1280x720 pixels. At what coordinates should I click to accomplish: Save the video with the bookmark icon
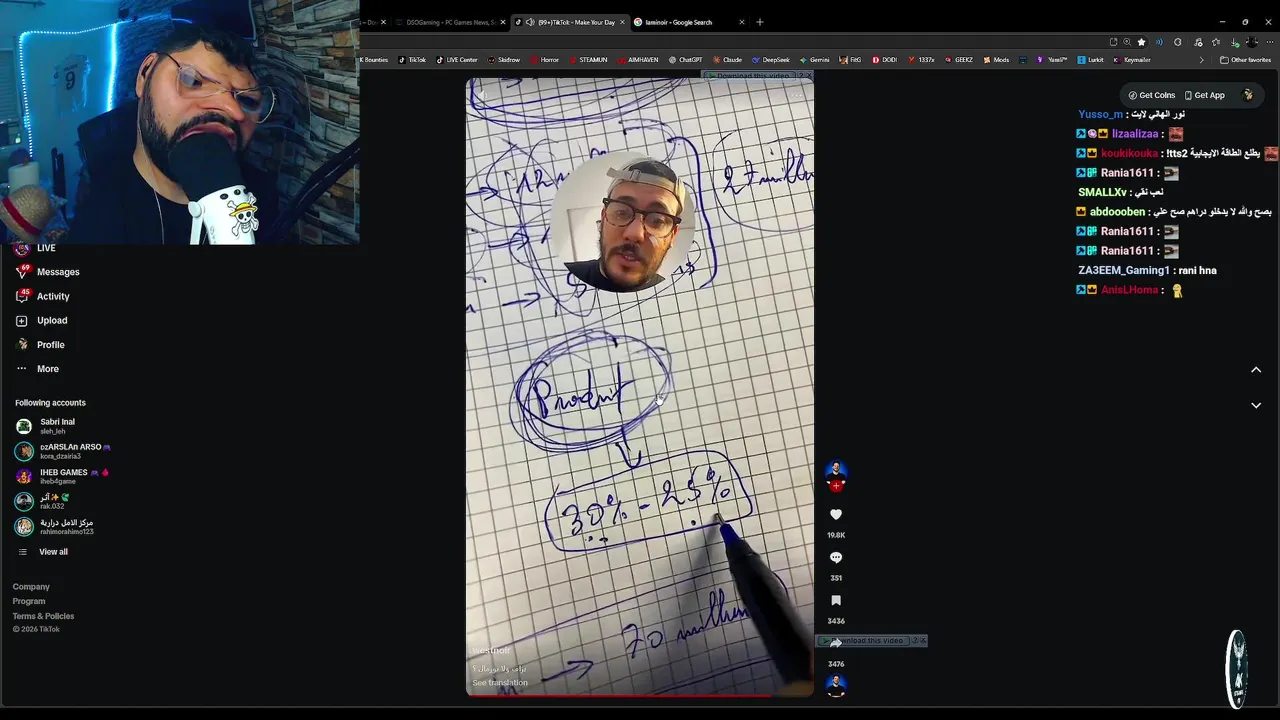(836, 600)
